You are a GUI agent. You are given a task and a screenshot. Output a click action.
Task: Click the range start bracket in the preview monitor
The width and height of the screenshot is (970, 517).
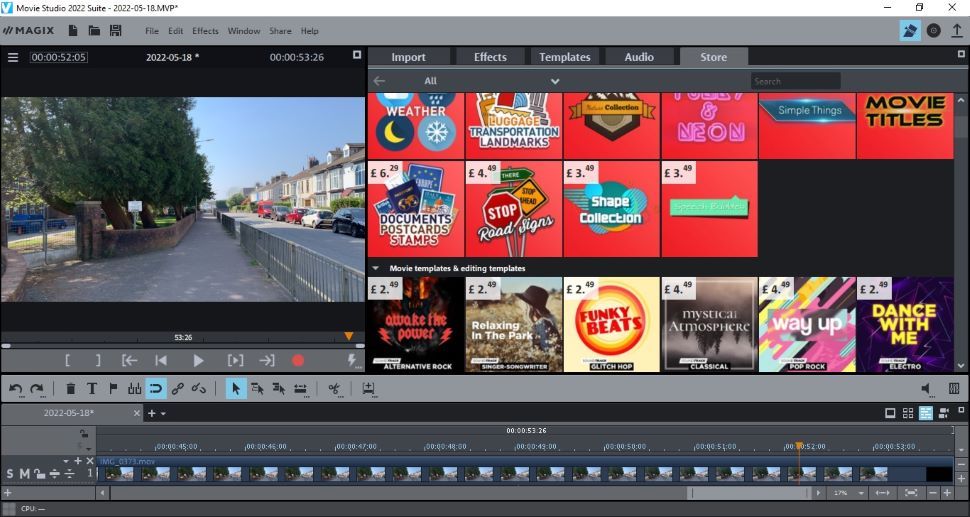[x=67, y=361]
